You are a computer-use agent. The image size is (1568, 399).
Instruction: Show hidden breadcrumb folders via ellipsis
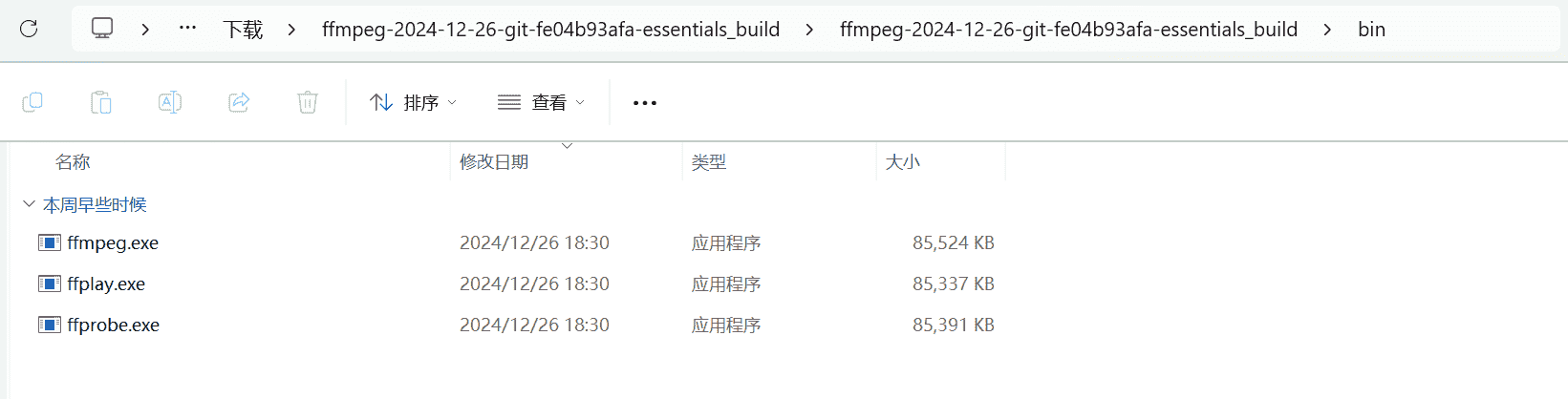(188, 29)
